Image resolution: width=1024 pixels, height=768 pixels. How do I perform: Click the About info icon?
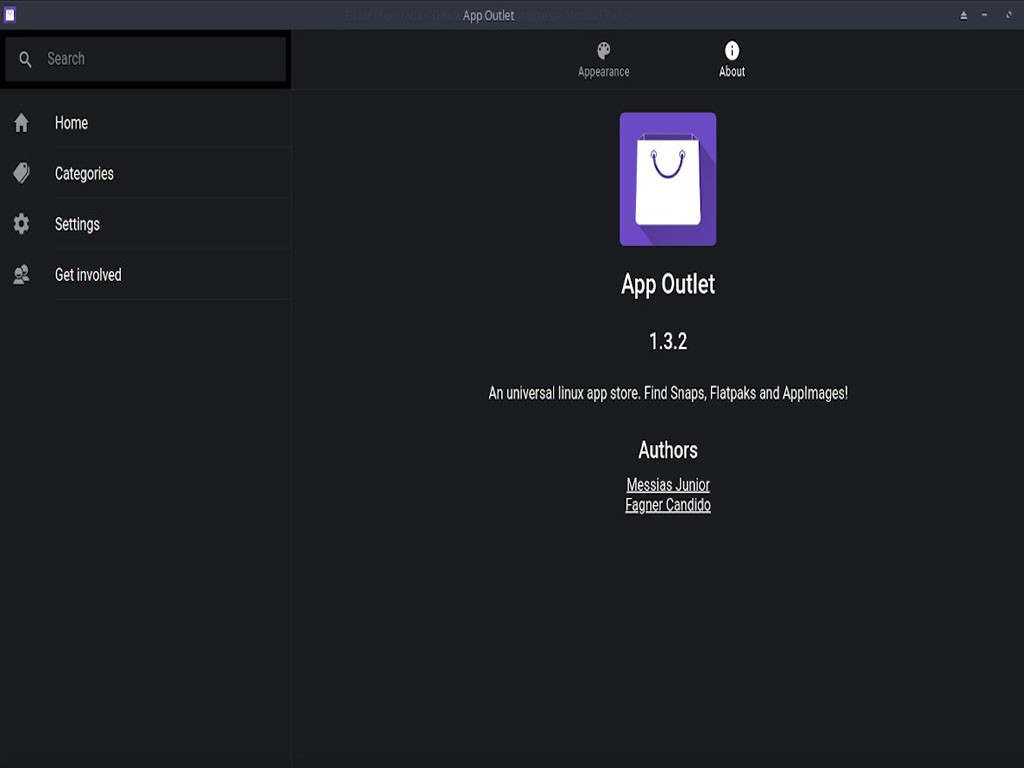[731, 49]
